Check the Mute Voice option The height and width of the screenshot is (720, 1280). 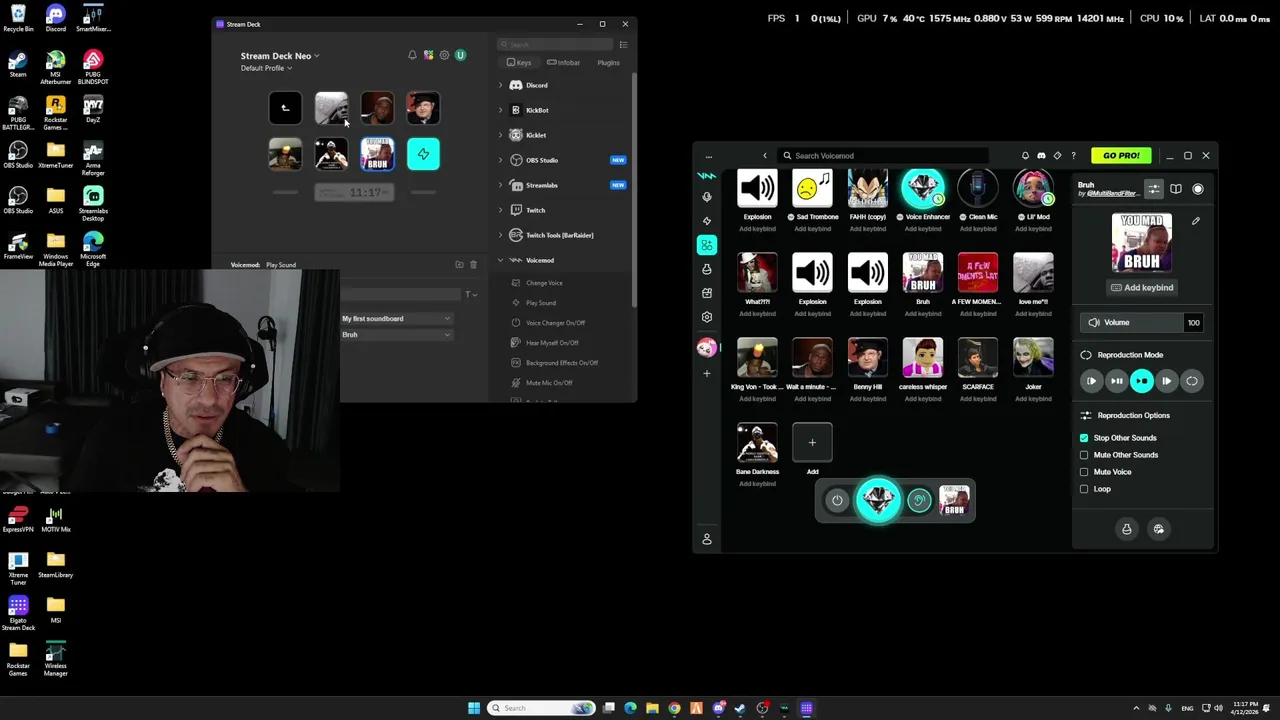[x=1084, y=472]
